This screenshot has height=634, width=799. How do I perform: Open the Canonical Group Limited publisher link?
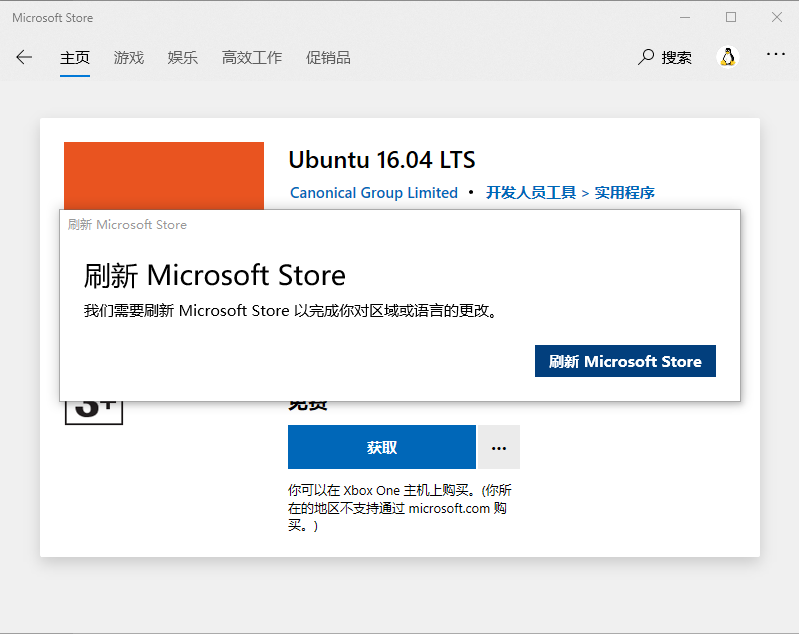click(374, 193)
